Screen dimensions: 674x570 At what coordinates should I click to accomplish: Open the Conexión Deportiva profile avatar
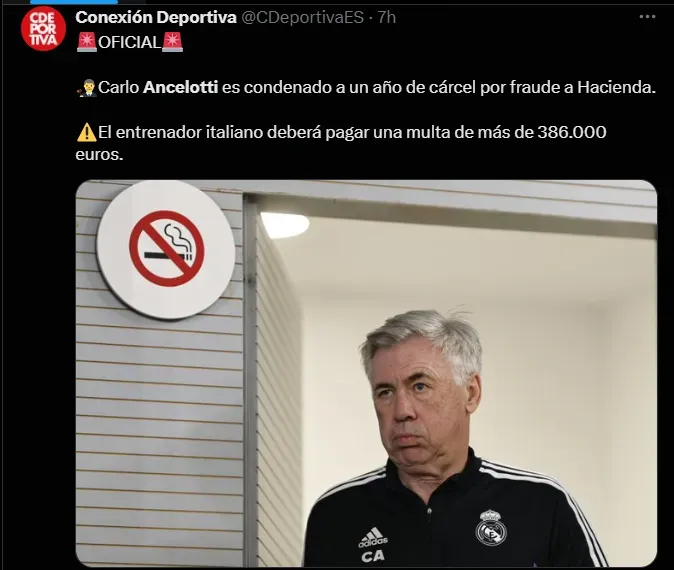point(43,29)
